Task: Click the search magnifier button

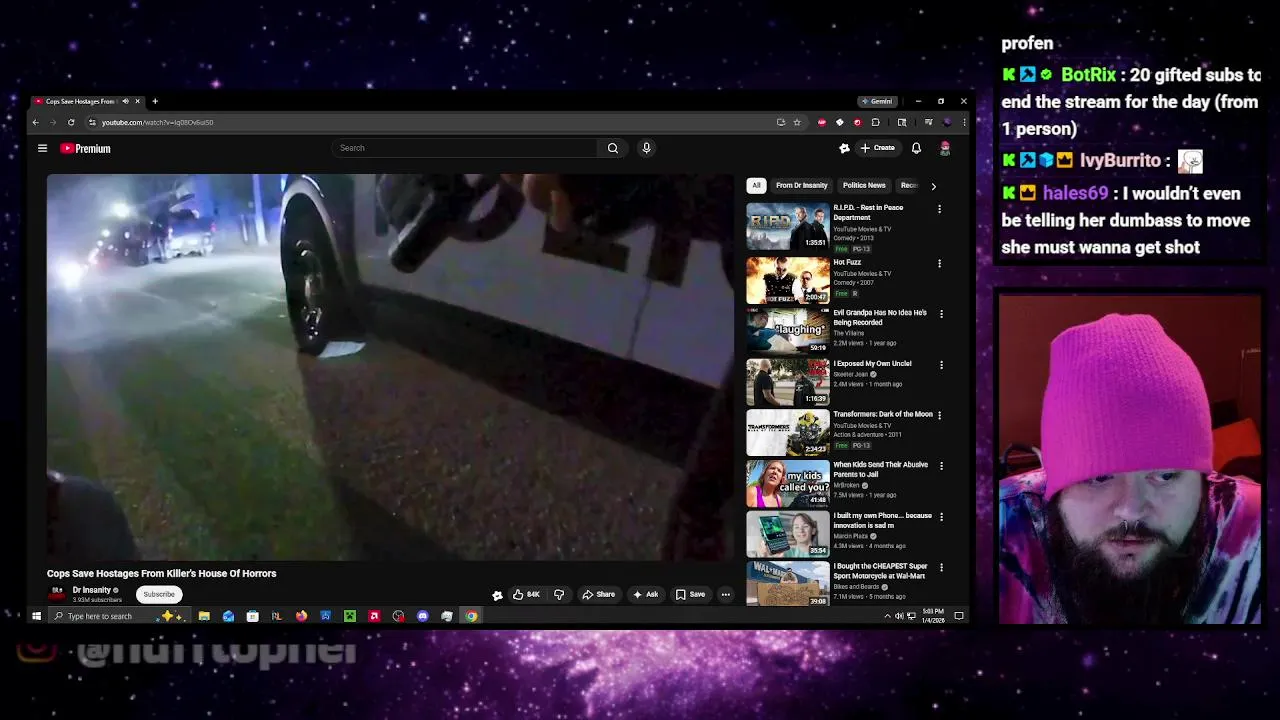Action: [x=613, y=148]
